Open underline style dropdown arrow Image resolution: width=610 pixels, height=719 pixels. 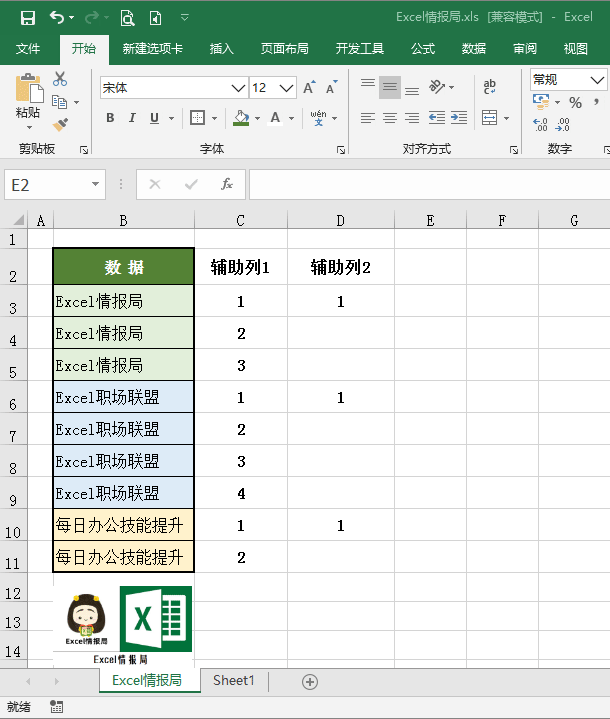[172, 118]
